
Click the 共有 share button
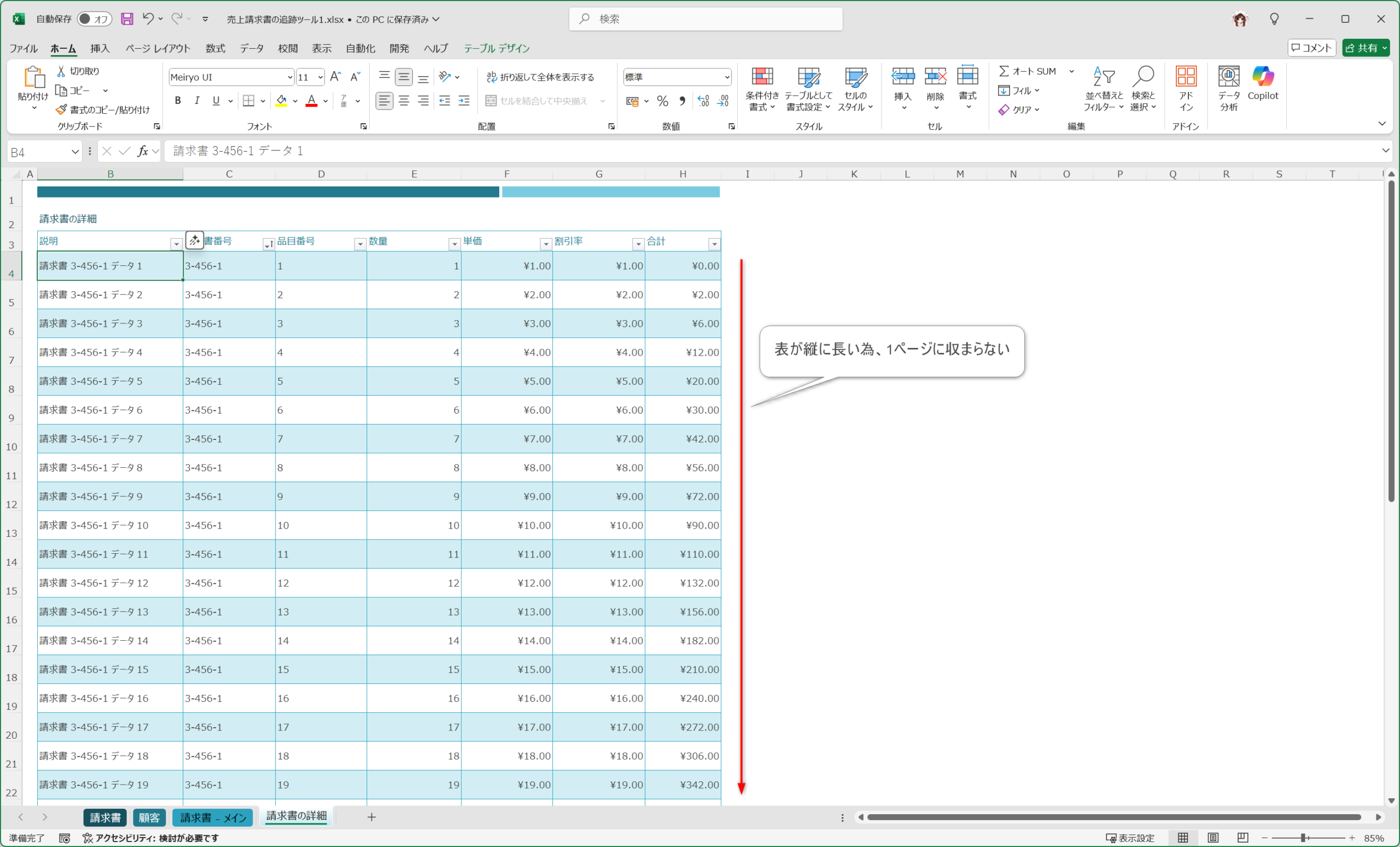point(1366,48)
